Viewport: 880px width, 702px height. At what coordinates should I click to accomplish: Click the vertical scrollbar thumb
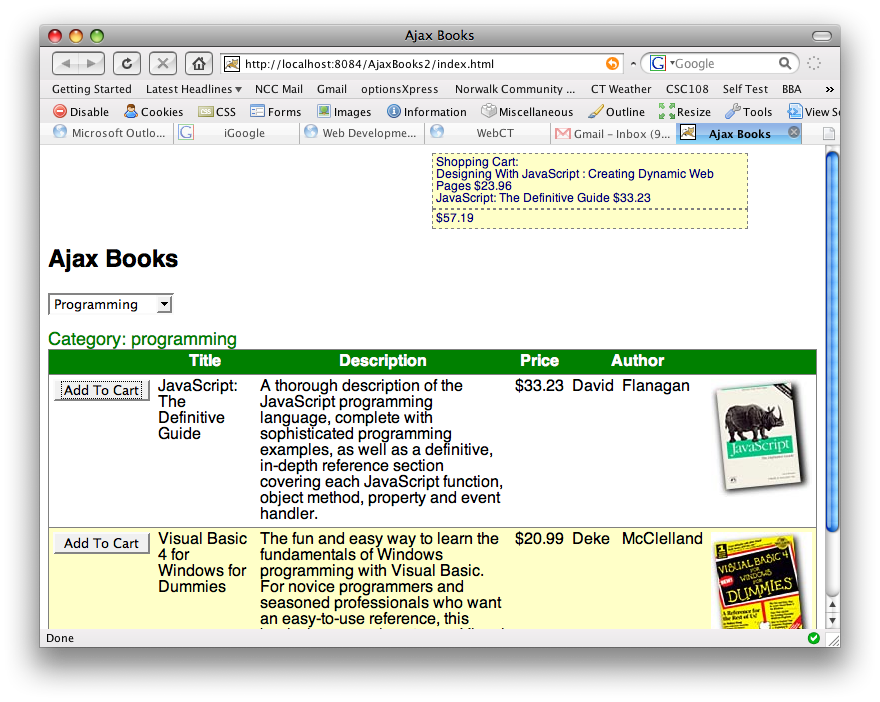[x=832, y=342]
